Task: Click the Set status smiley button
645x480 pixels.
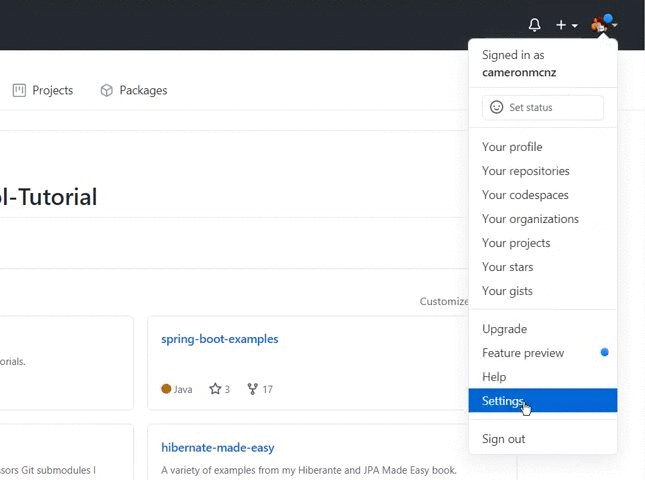Action: (x=543, y=107)
